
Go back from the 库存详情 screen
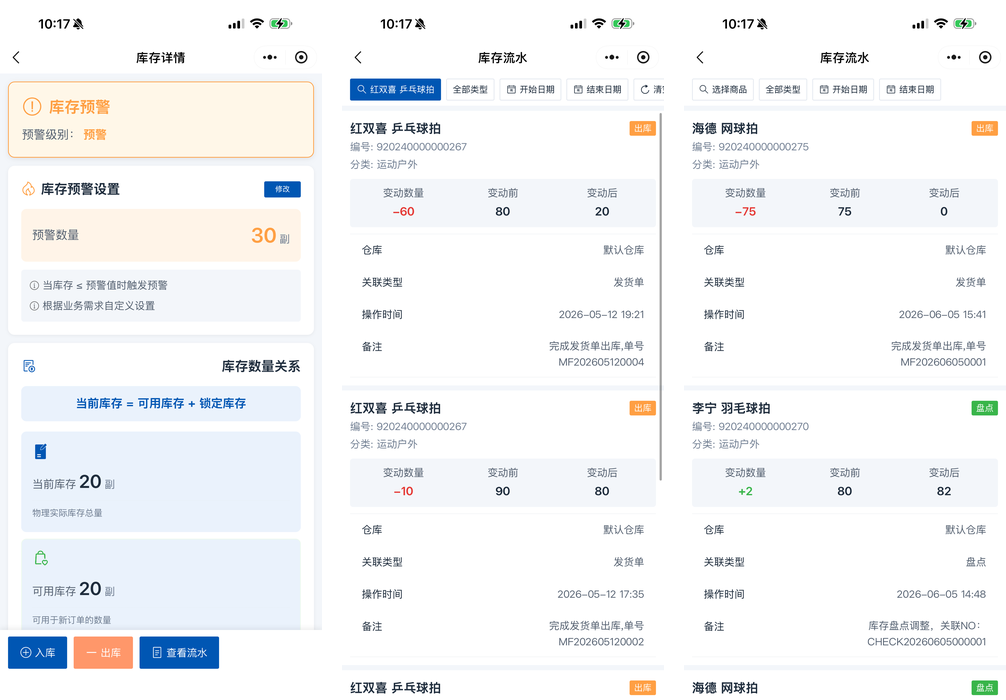[16, 58]
